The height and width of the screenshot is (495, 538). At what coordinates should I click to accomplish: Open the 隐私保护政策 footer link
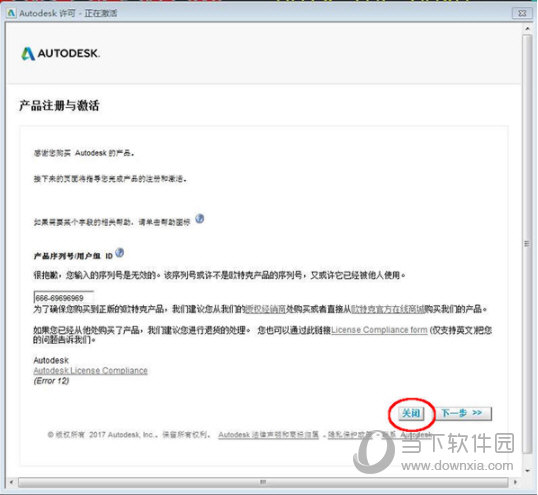click(x=350, y=435)
